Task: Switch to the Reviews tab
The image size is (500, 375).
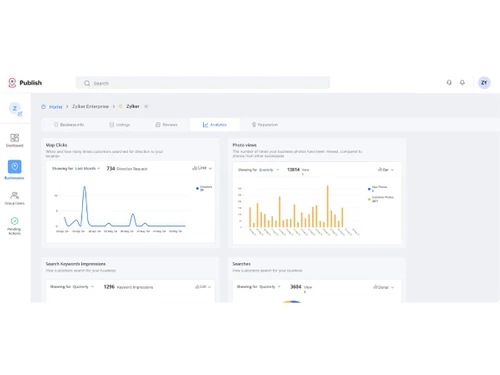Action: [166, 125]
